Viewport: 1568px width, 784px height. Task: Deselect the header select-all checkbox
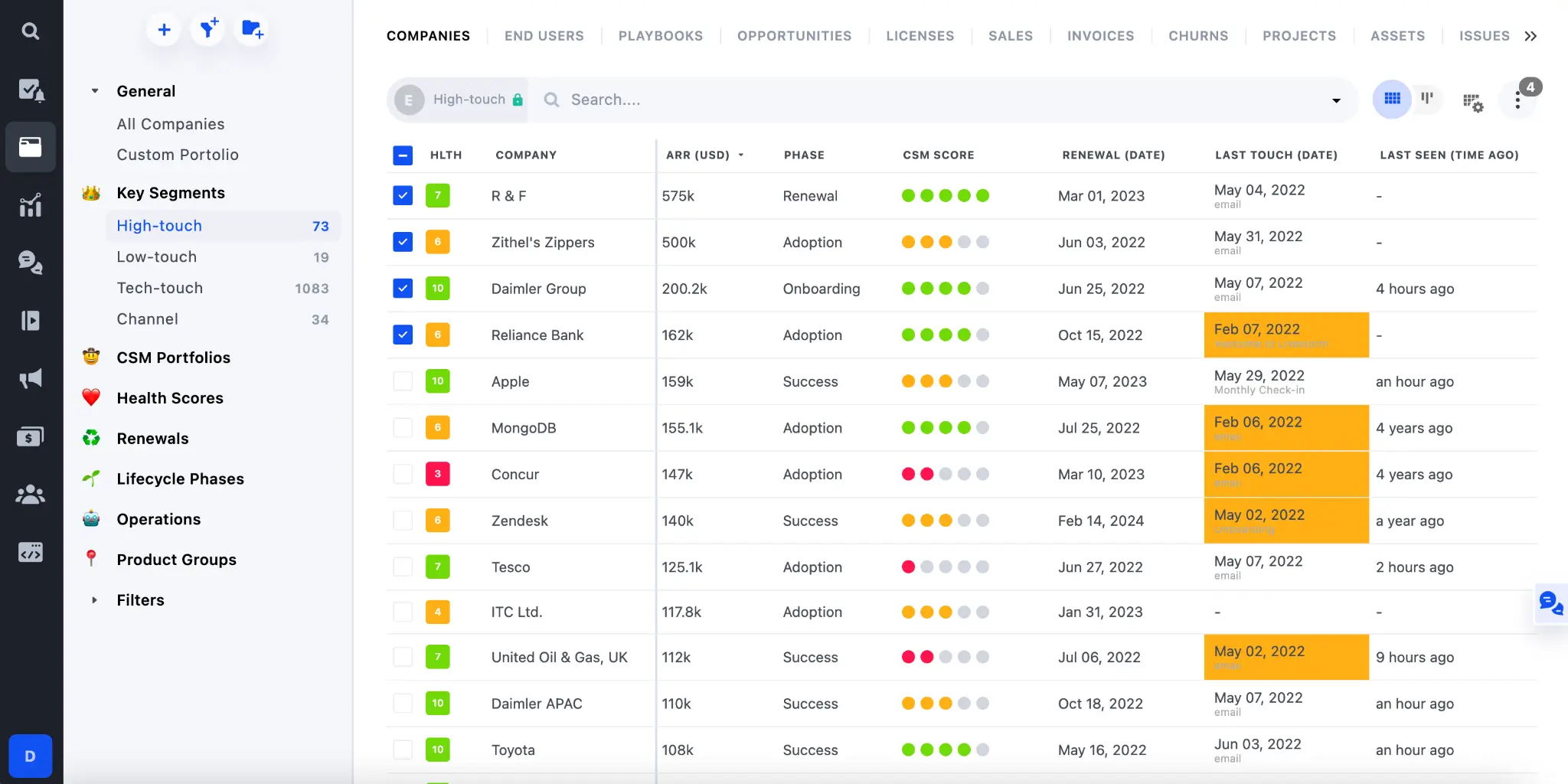point(402,155)
